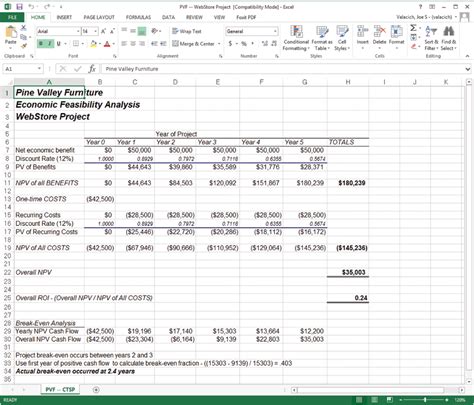Click the Save icon in the Quick Access Toolbar
This screenshot has width=474, height=405.
[x=19, y=7]
